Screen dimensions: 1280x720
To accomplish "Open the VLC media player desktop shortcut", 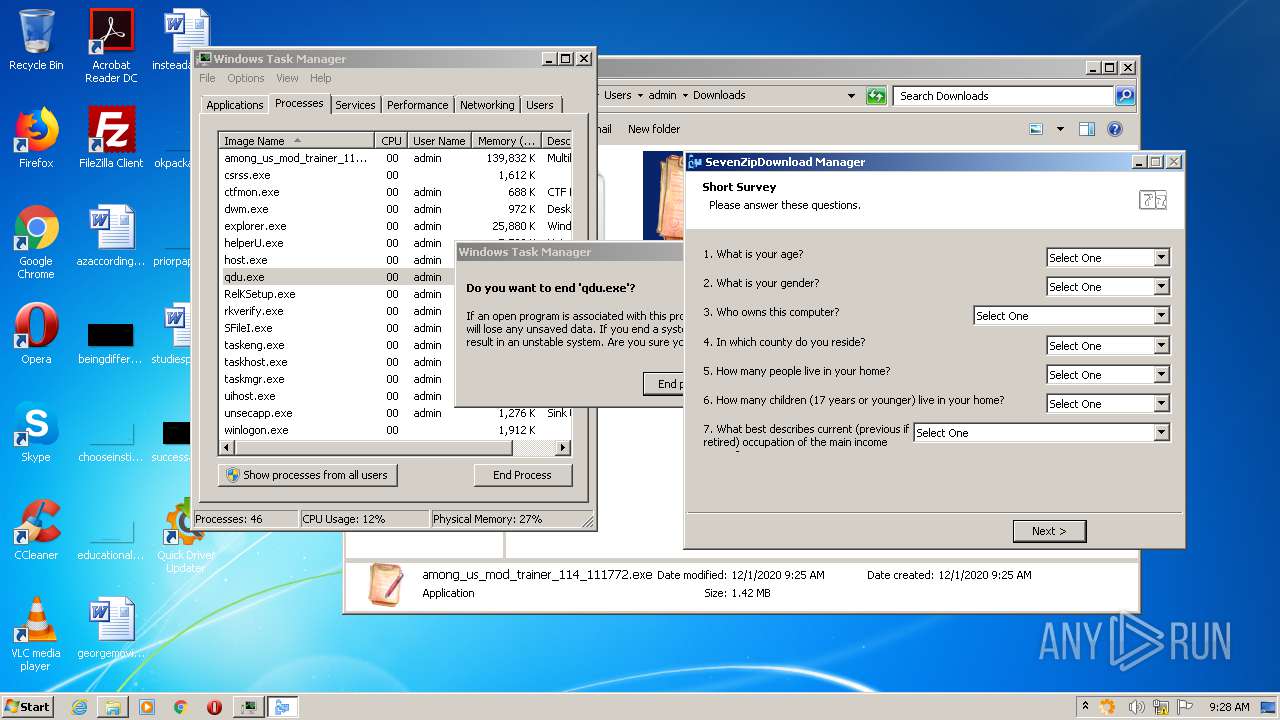I will pos(36,634).
